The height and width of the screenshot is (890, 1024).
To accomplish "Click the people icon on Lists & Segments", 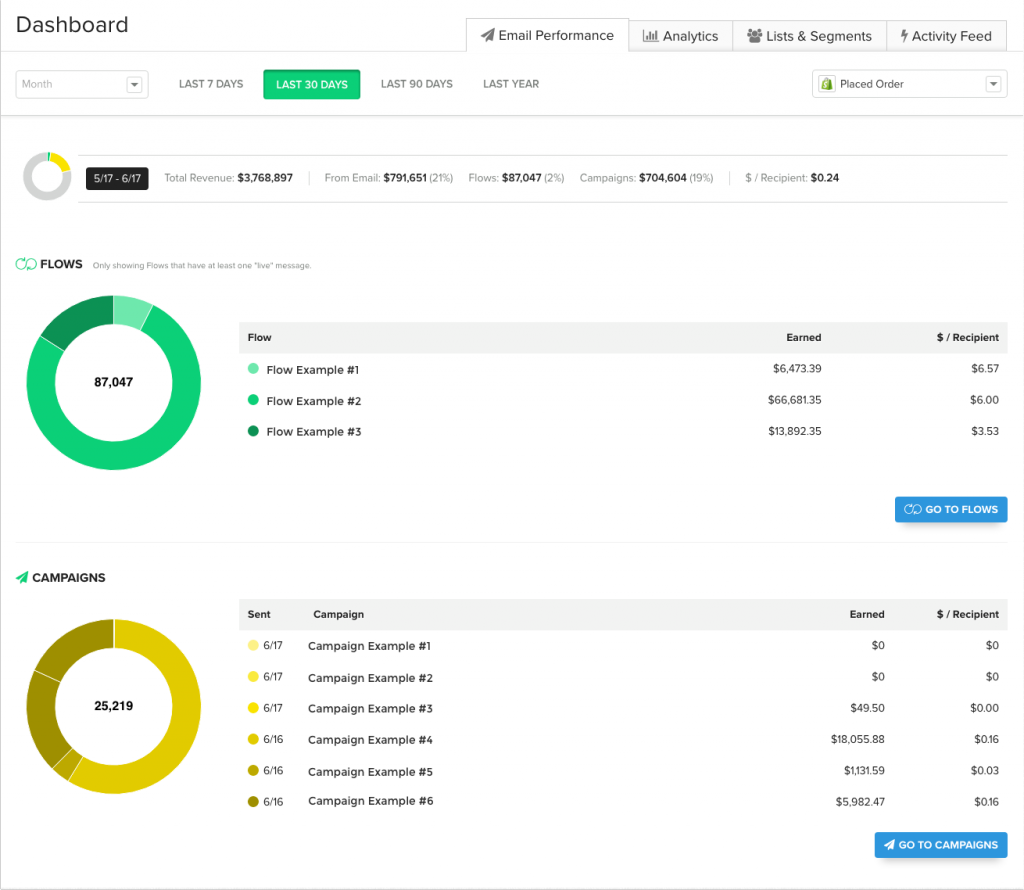I will tap(754, 36).
